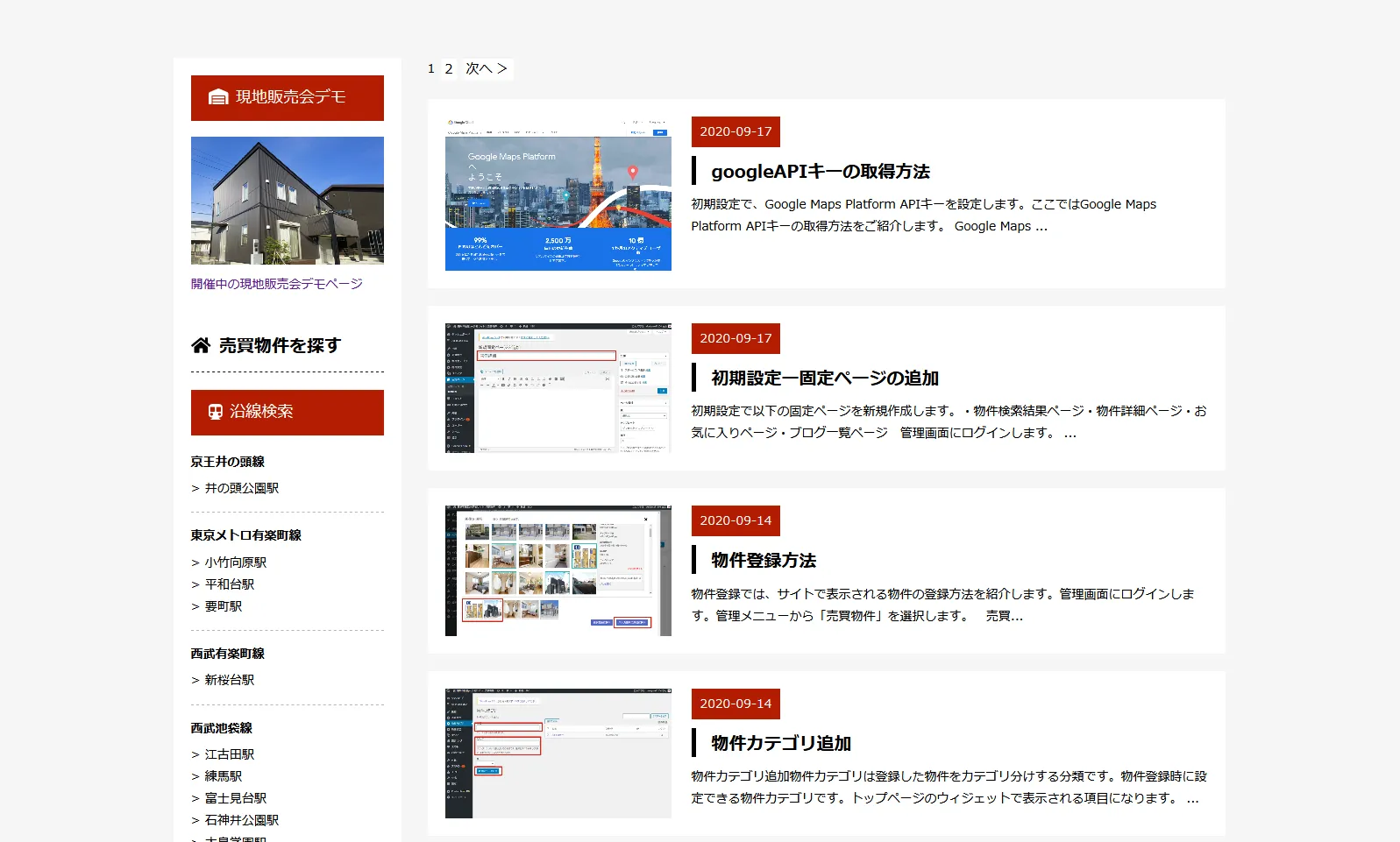Click the house icon beside 売買物件を探す
Screen dimensions: 1400x842
(x=201, y=345)
